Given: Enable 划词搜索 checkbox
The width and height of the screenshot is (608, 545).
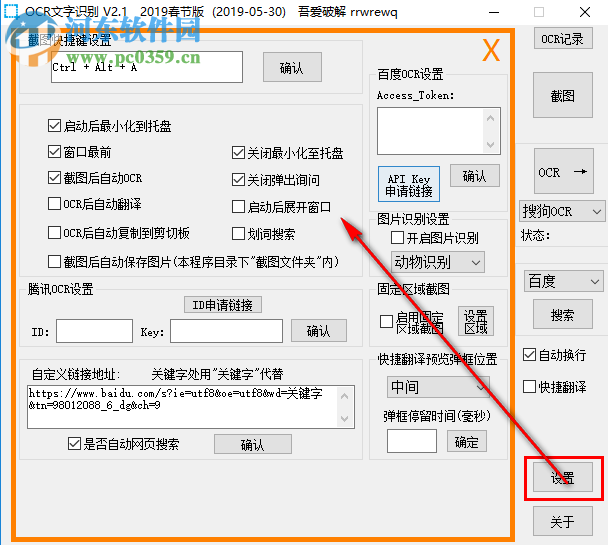Looking at the screenshot, I should 238,234.
